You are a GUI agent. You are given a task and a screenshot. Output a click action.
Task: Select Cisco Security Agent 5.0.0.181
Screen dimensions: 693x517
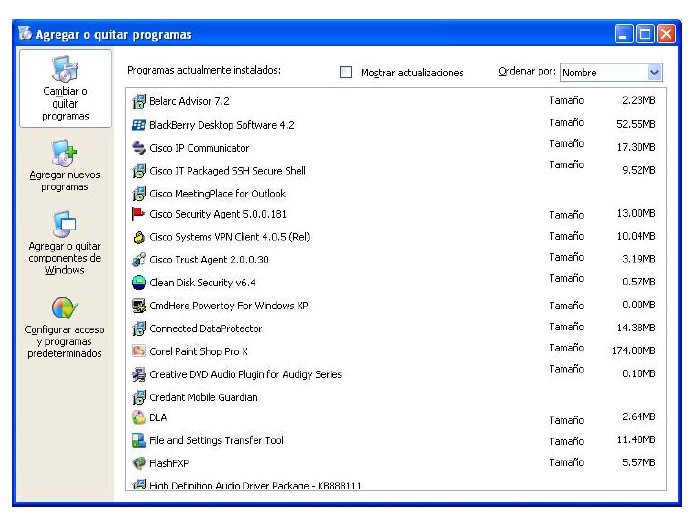point(218,214)
